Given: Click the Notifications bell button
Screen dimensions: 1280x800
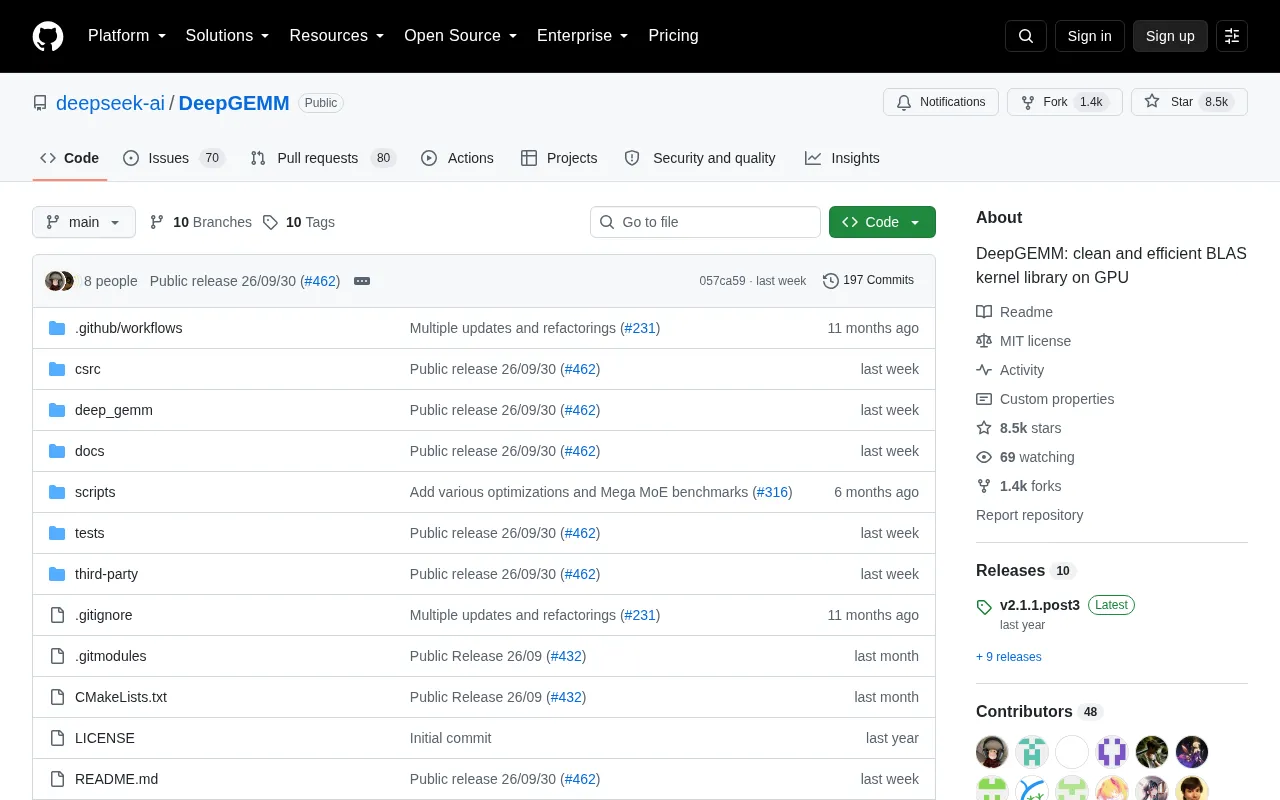Looking at the screenshot, I should click(941, 102).
